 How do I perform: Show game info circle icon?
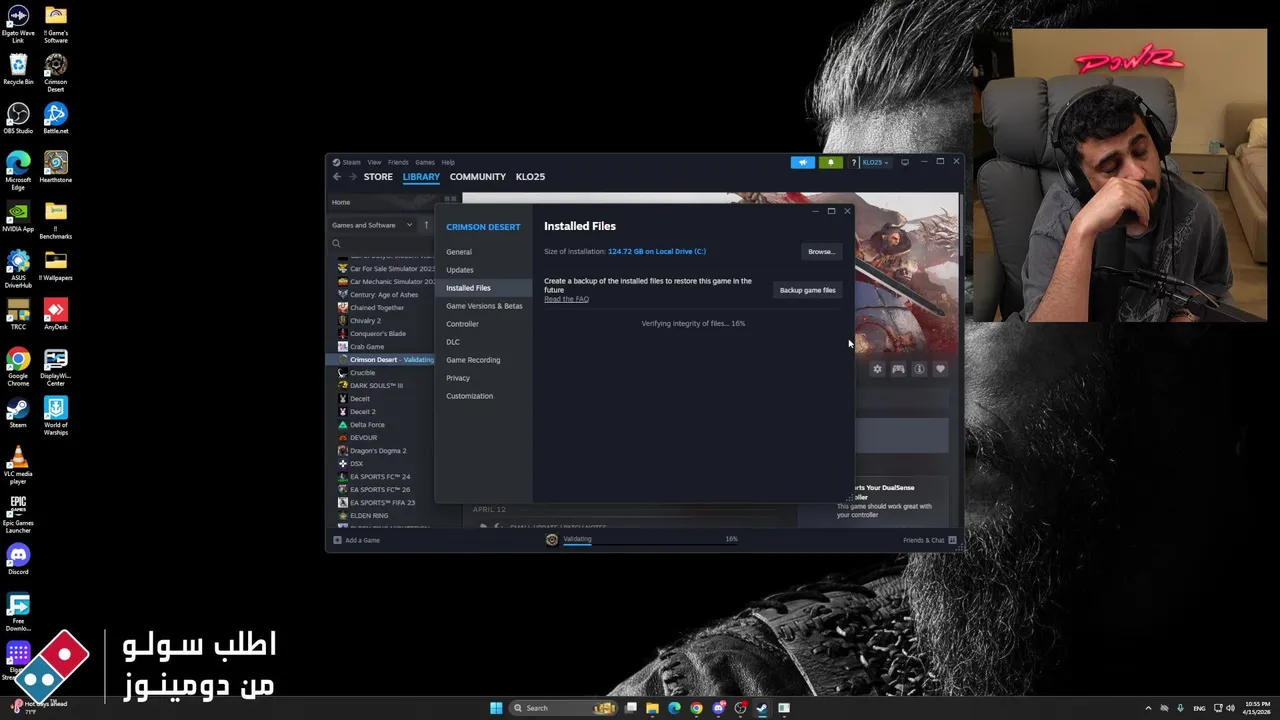tap(919, 369)
